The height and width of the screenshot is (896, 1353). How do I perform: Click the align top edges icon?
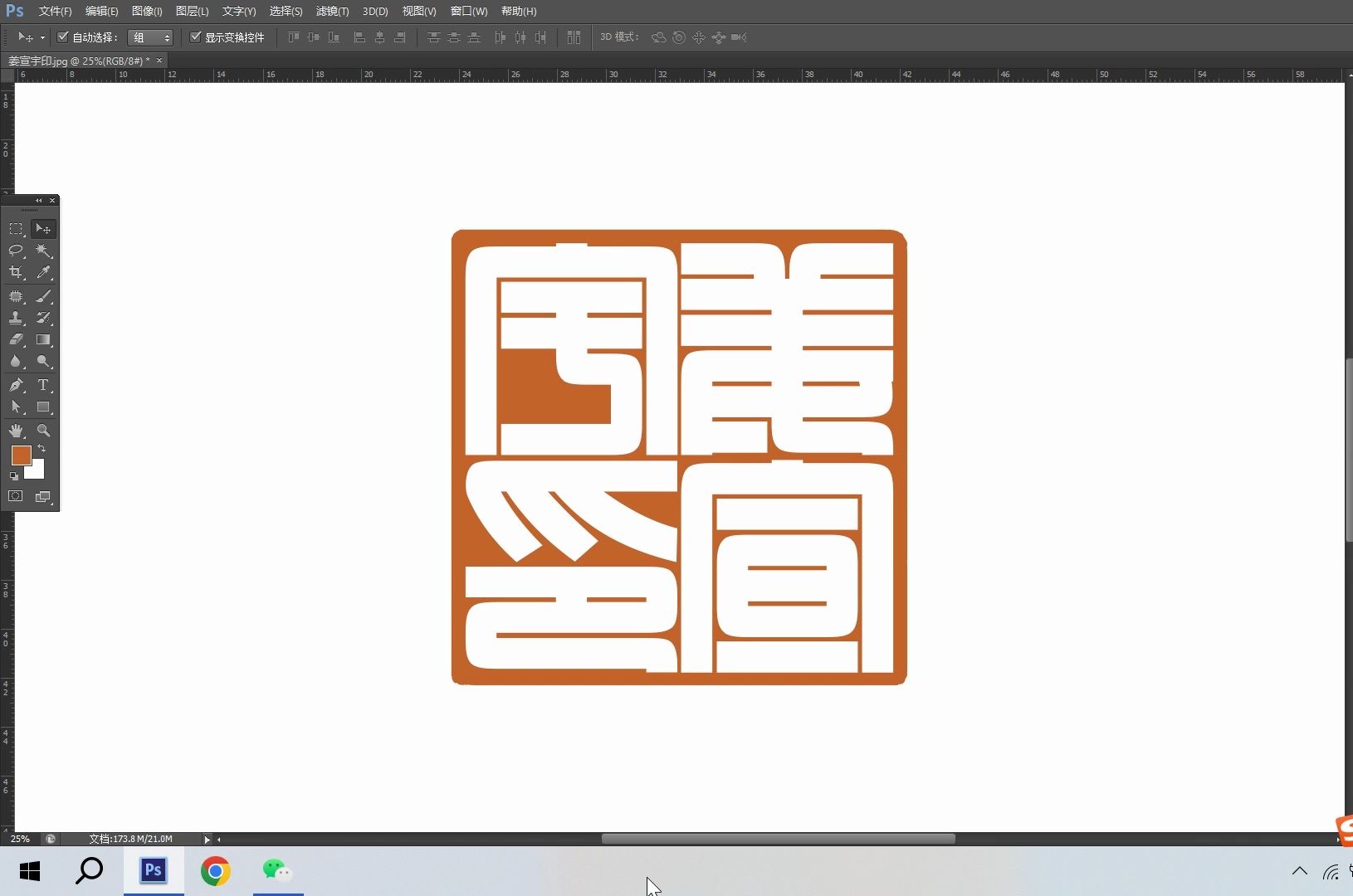point(294,37)
